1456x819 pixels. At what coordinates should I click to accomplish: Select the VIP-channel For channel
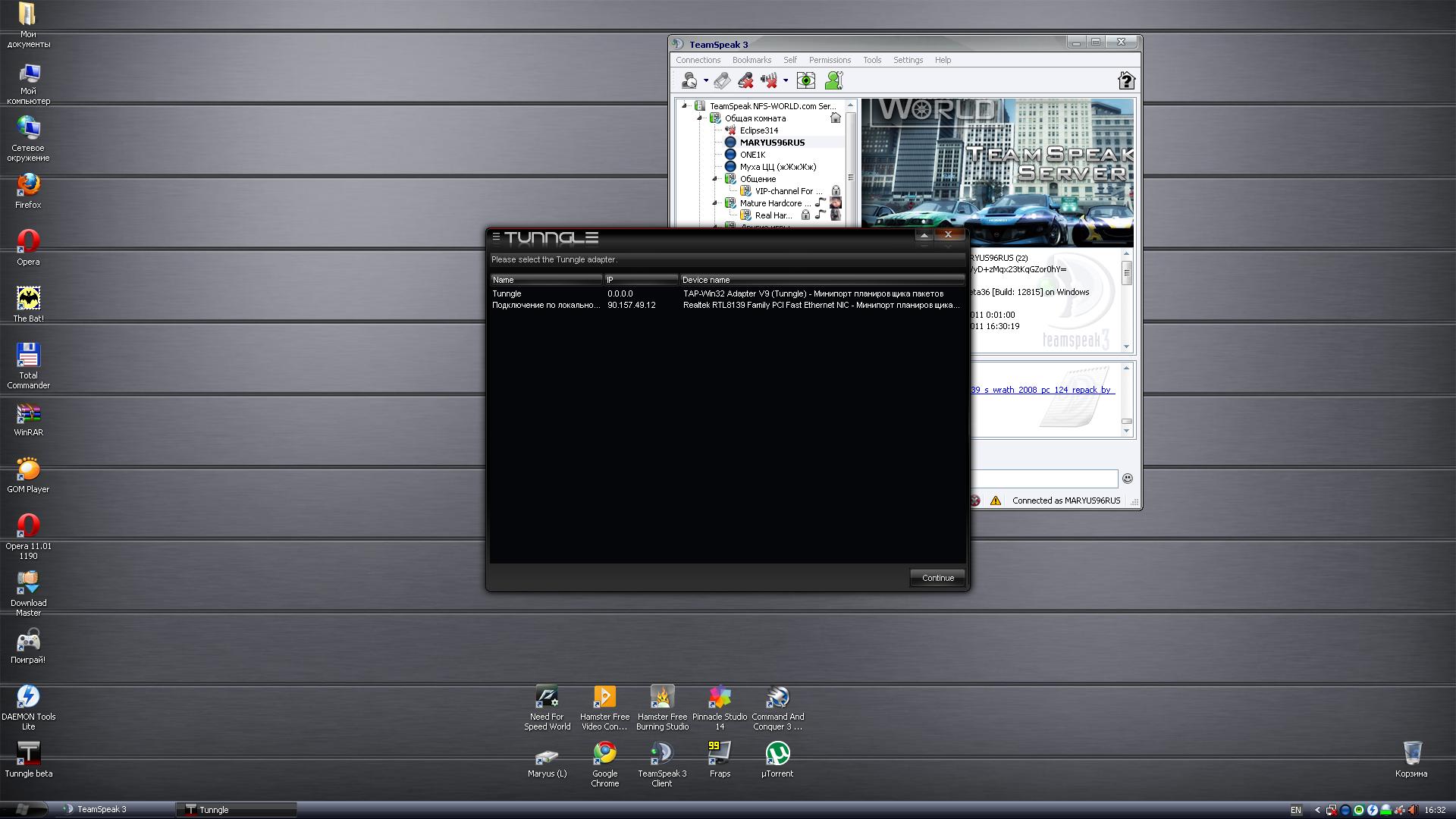(x=789, y=191)
